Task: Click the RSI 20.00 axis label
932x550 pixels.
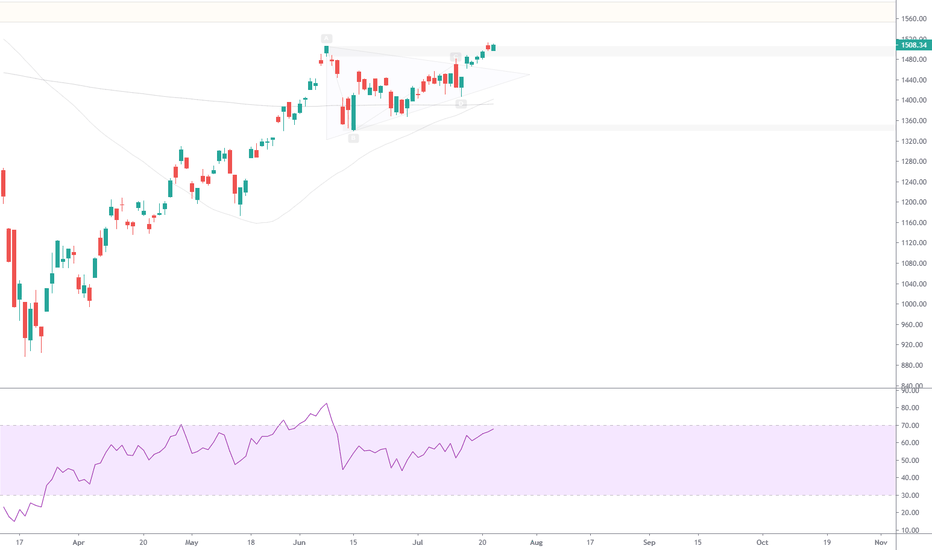Action: point(911,513)
